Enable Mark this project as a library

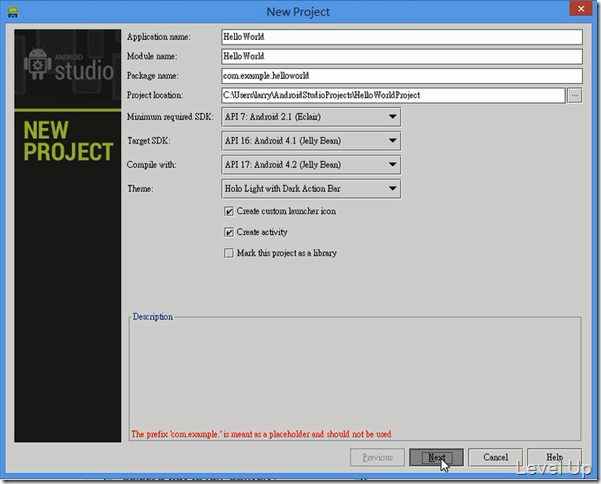229,253
